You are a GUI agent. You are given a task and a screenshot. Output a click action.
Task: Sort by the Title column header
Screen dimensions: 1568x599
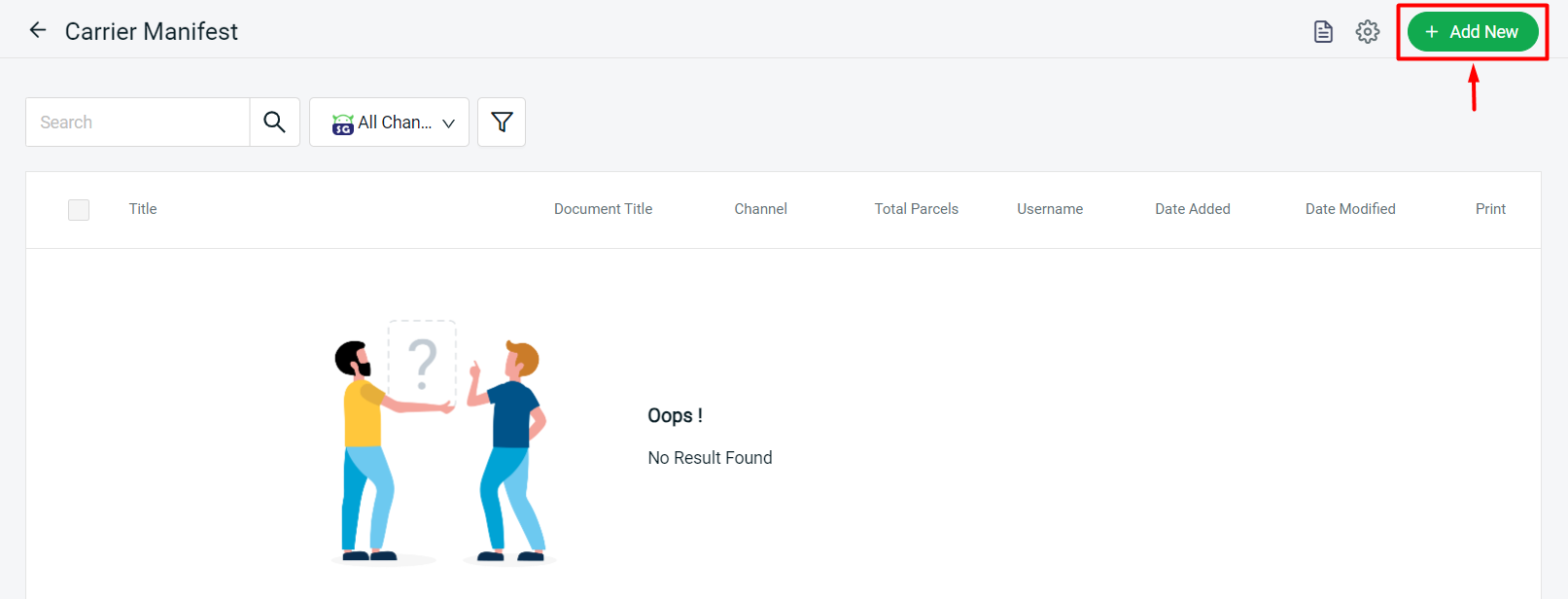143,209
